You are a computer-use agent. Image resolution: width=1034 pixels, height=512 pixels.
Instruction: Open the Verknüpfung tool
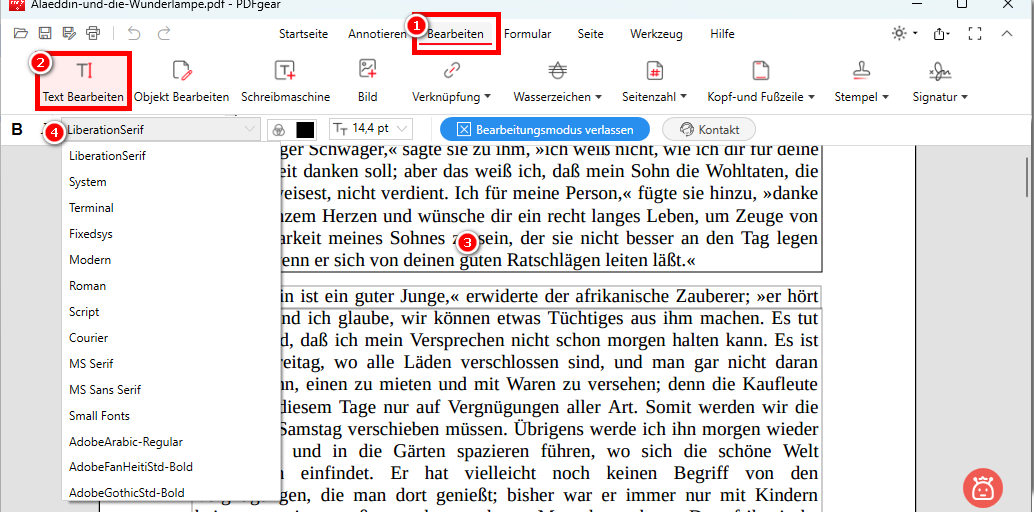click(452, 81)
